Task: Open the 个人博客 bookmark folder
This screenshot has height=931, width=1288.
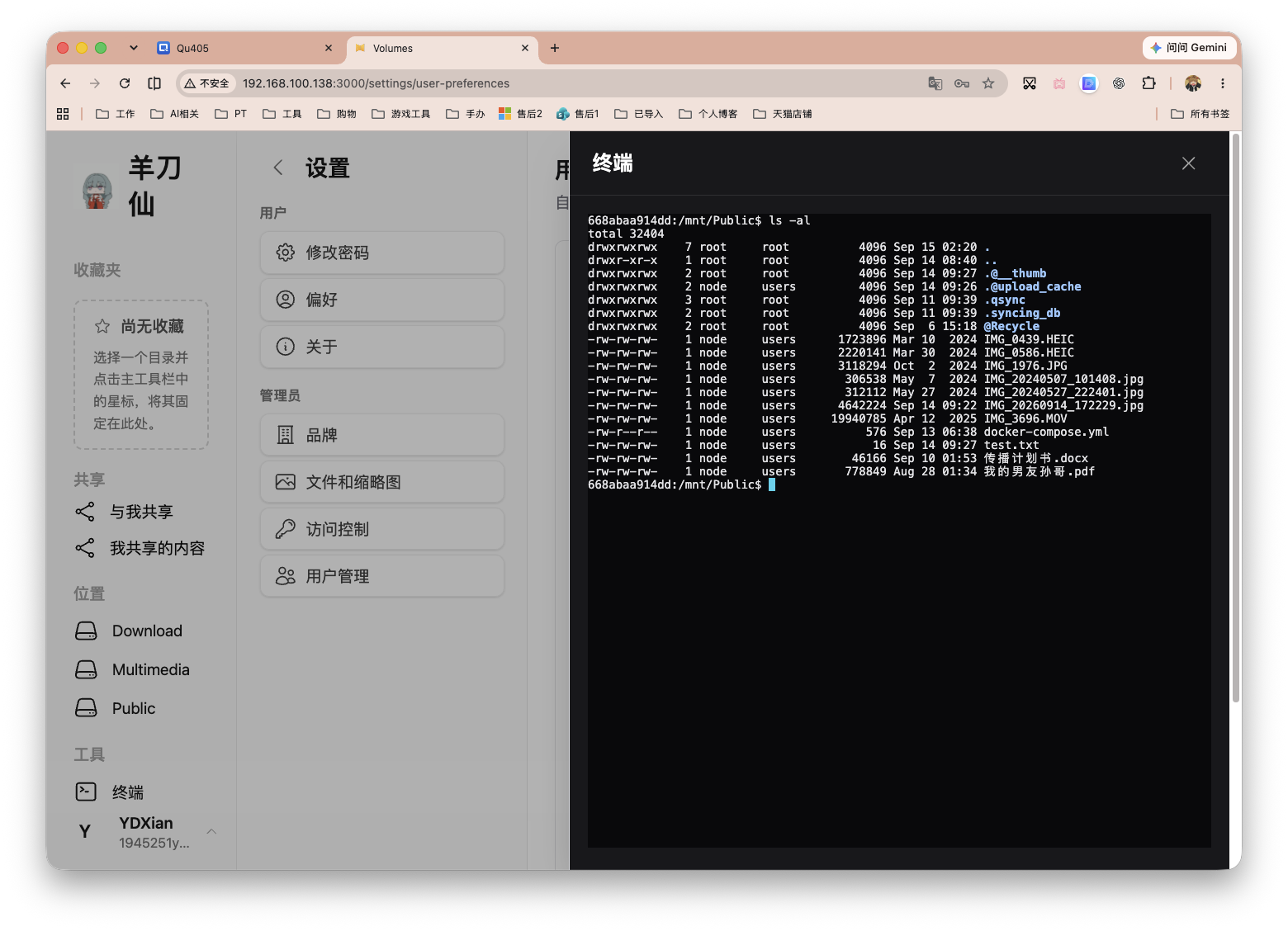Action: [x=708, y=114]
